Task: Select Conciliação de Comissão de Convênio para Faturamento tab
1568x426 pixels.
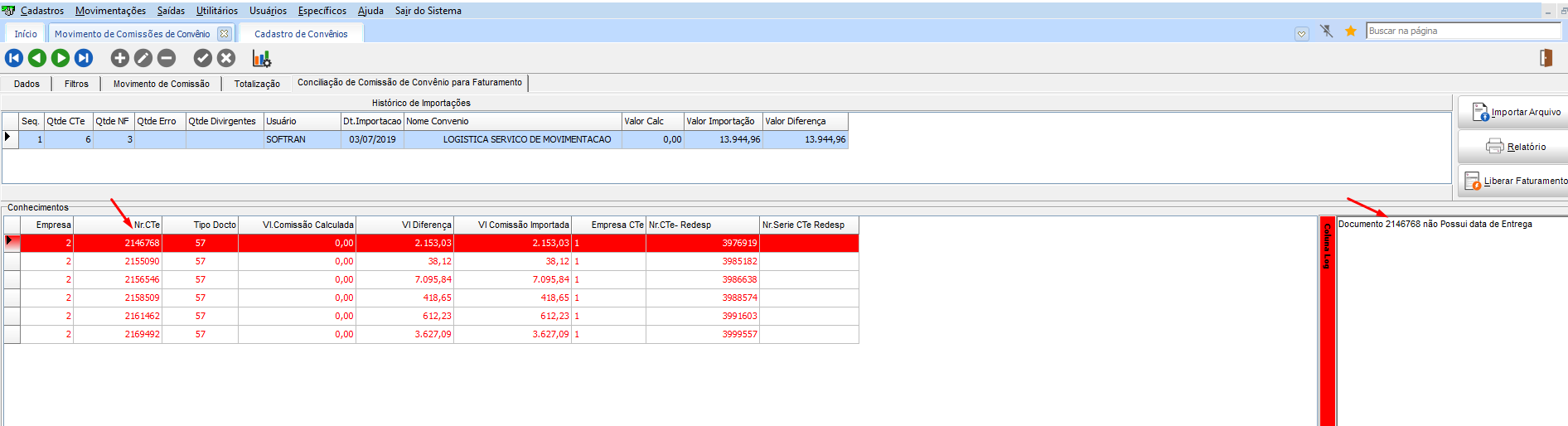Action: [x=409, y=82]
